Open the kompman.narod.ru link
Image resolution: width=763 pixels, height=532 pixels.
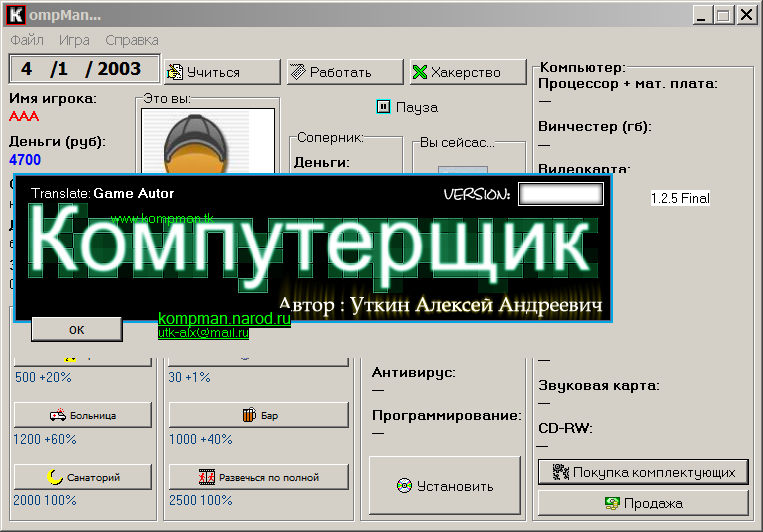click(x=224, y=318)
